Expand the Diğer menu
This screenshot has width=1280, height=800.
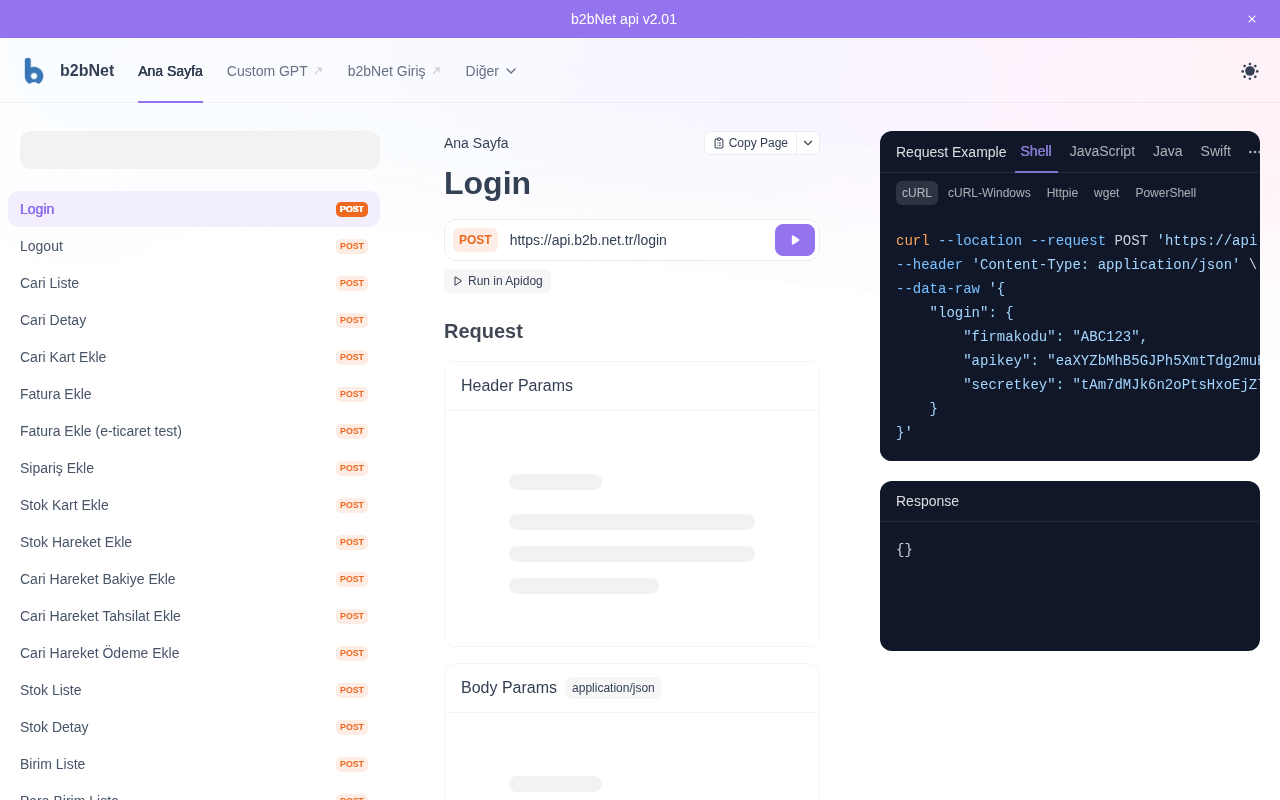[x=491, y=71]
